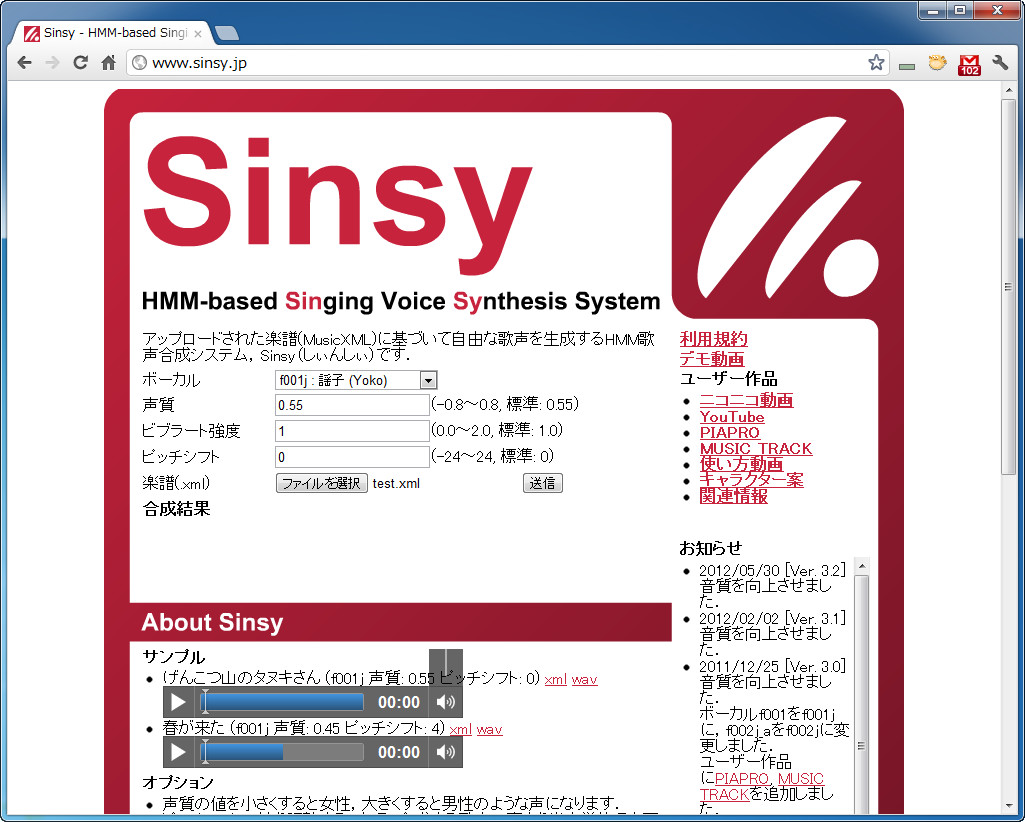Download 春が来た sample wav

point(490,729)
